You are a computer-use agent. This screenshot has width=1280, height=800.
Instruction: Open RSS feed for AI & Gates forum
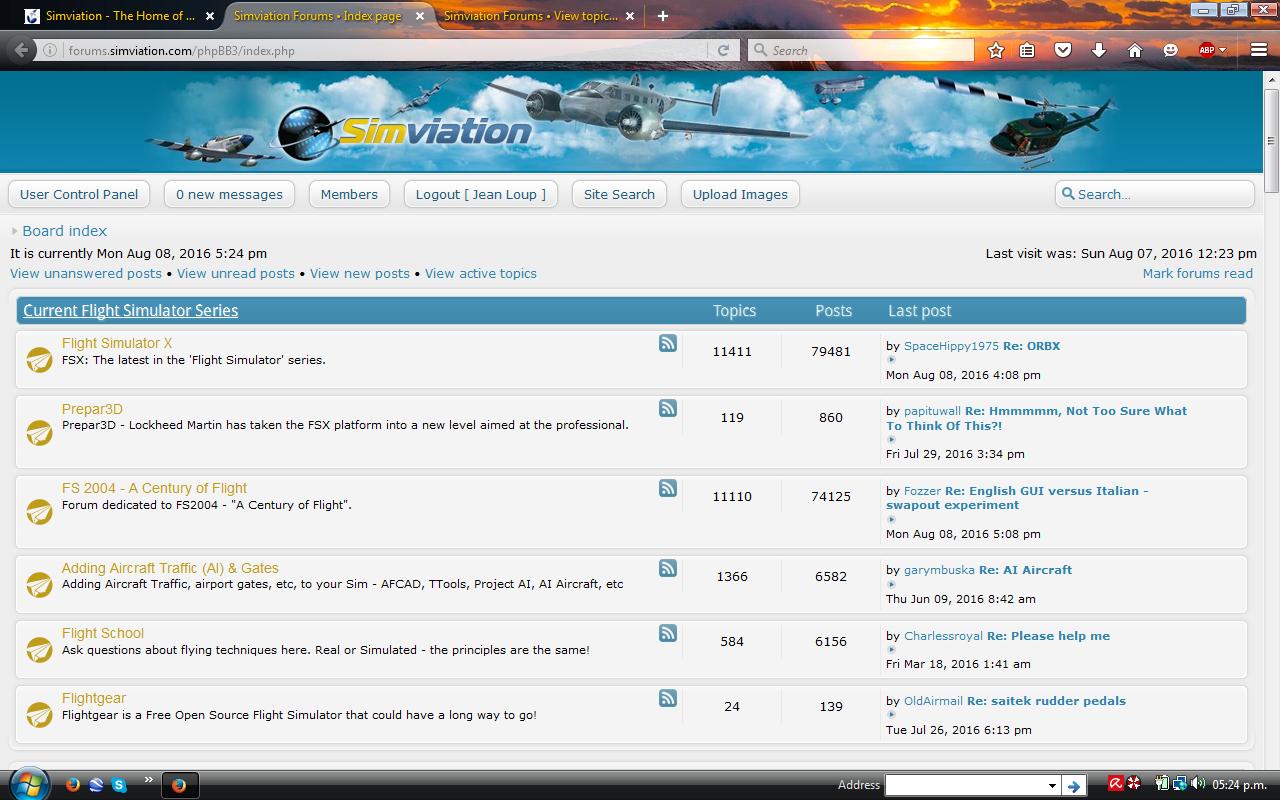[x=668, y=569]
